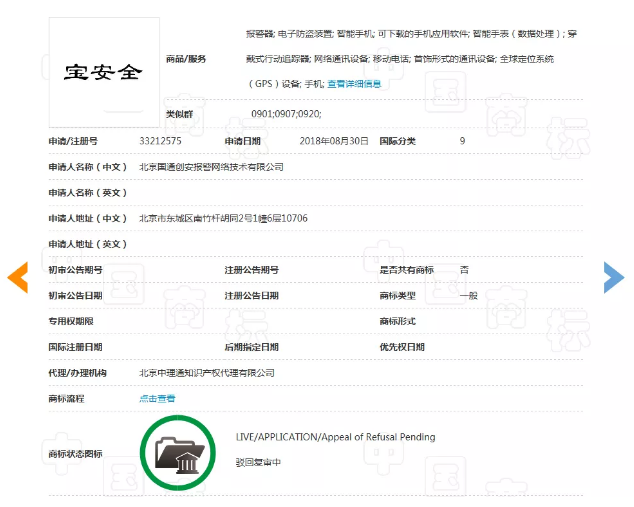Click the 优先权日期 label
This screenshot has height=507, width=634.
(x=402, y=347)
